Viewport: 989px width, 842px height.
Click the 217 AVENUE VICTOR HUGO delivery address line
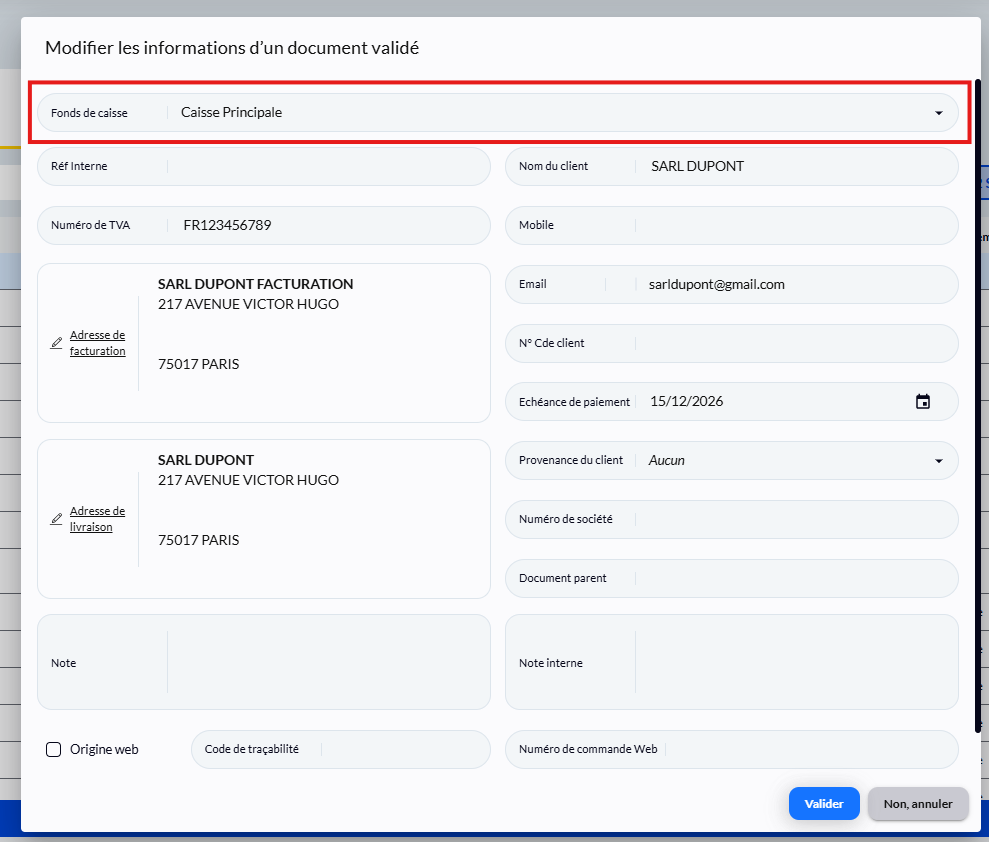(248, 481)
